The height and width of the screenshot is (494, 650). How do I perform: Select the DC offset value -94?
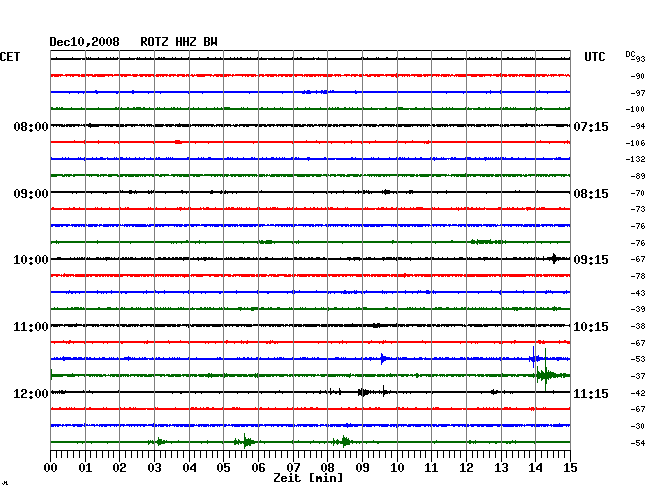[638, 126]
